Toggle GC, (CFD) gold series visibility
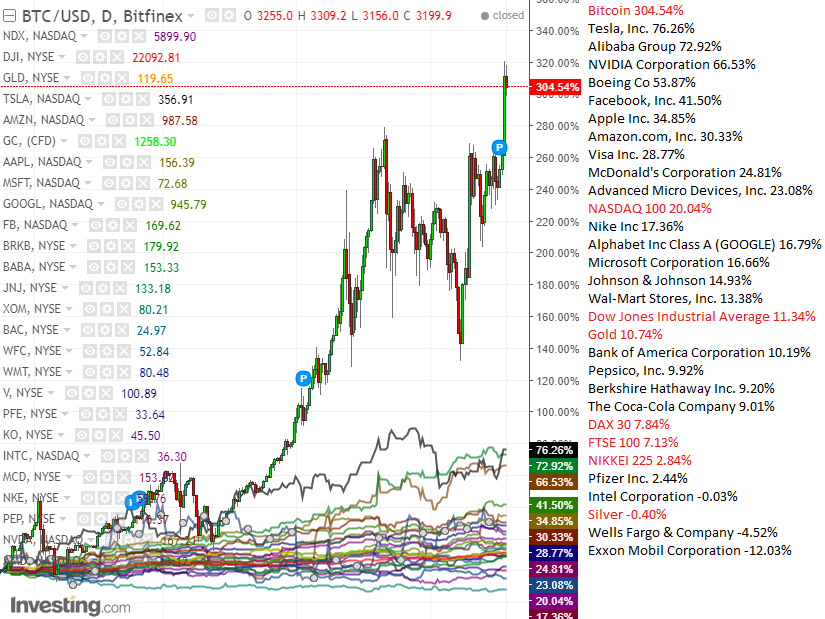Screen dimensions: 825x619 coord(85,142)
